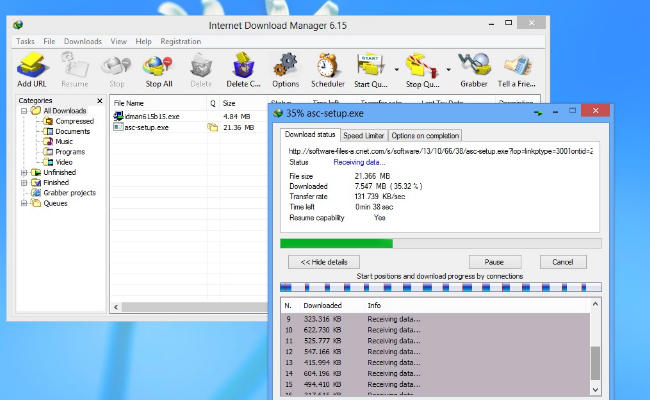Viewport: 650px width, 400px height.
Task: Switch to Options on completion tab
Action: click(x=425, y=136)
